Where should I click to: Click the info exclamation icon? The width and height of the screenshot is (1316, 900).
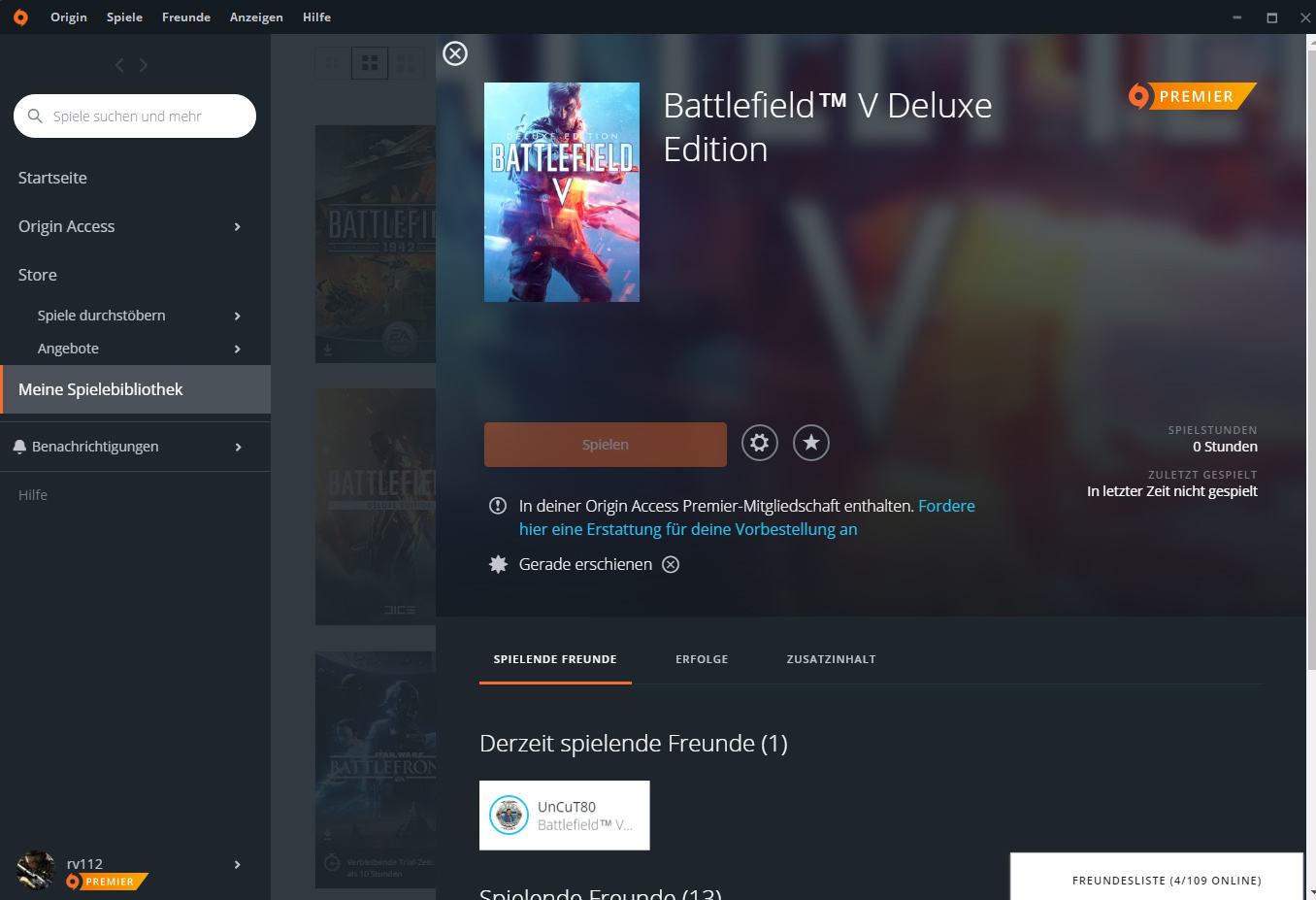498,506
